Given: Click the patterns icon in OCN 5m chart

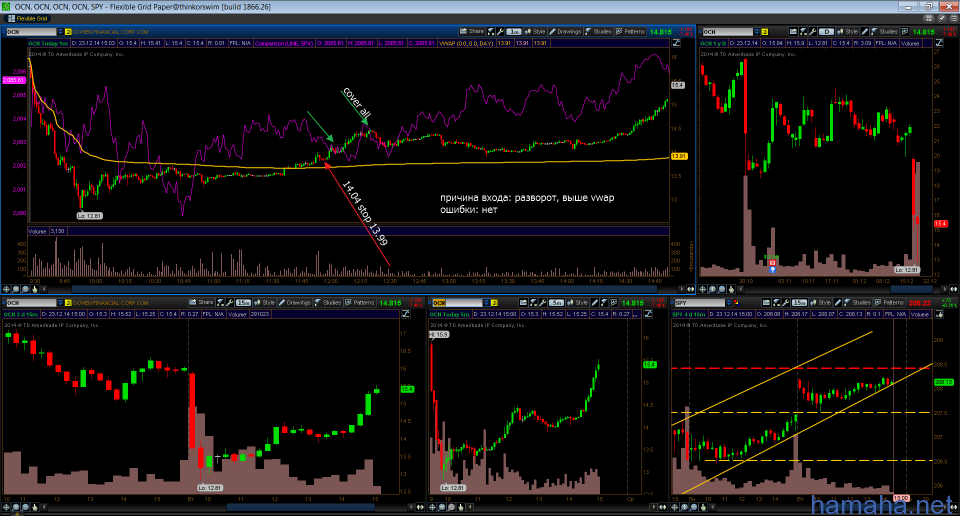Looking at the screenshot, I should coord(614,302).
